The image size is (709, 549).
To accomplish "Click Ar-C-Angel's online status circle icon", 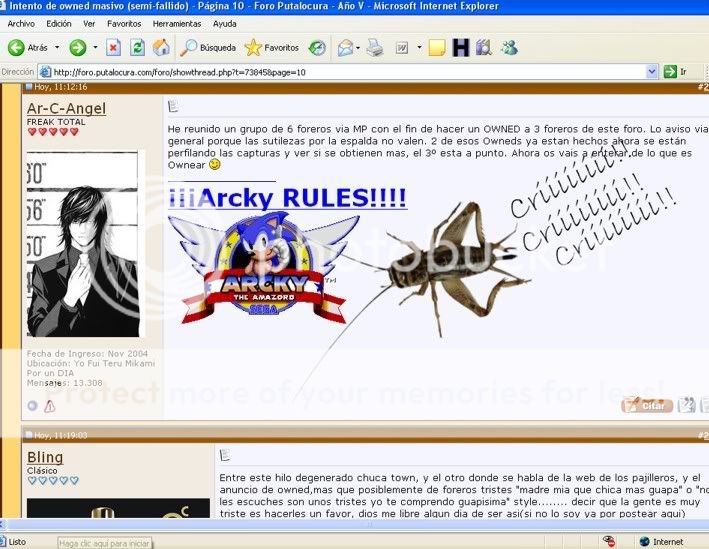I will click(33, 406).
